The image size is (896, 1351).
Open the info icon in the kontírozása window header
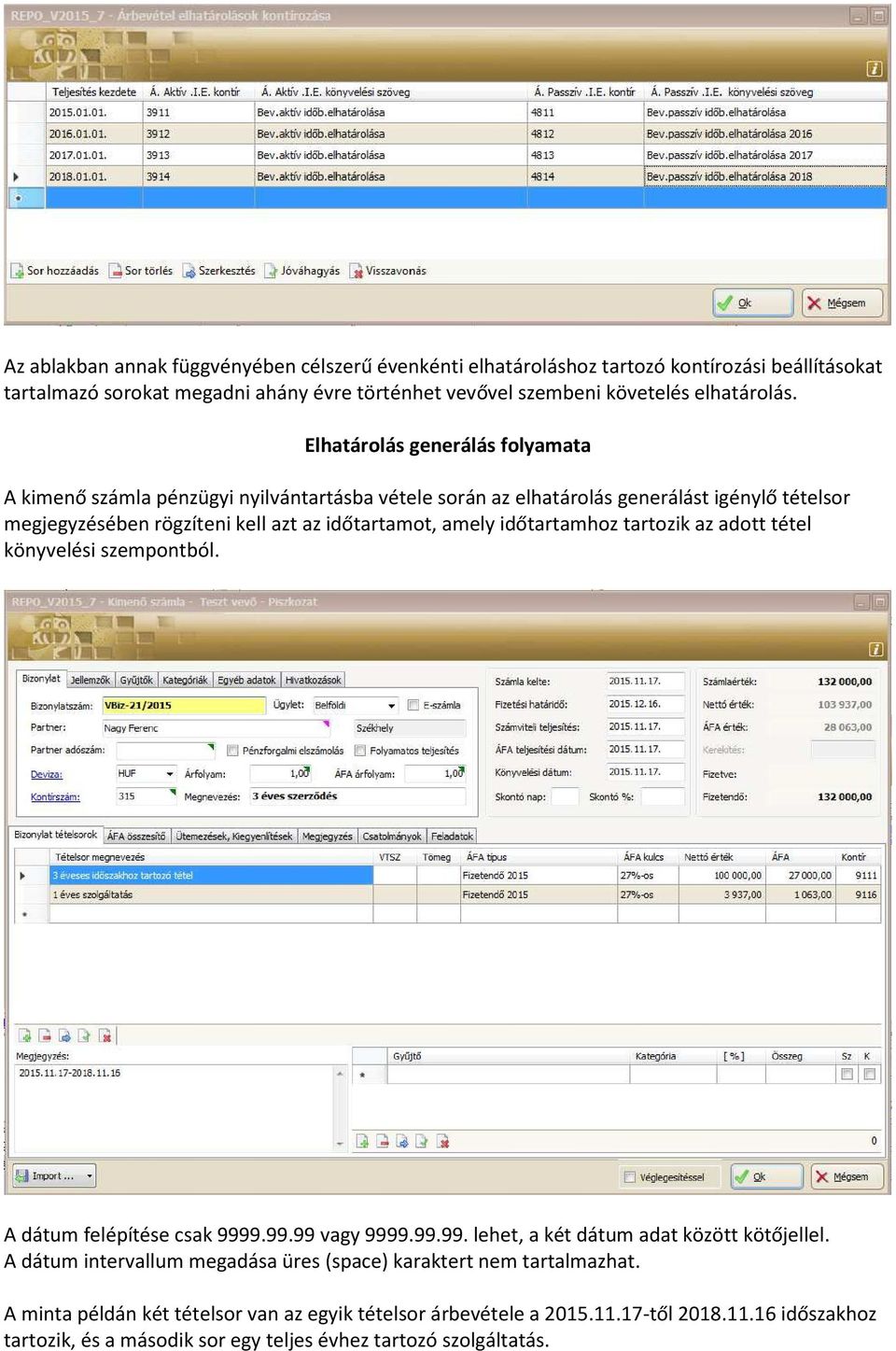tap(875, 69)
